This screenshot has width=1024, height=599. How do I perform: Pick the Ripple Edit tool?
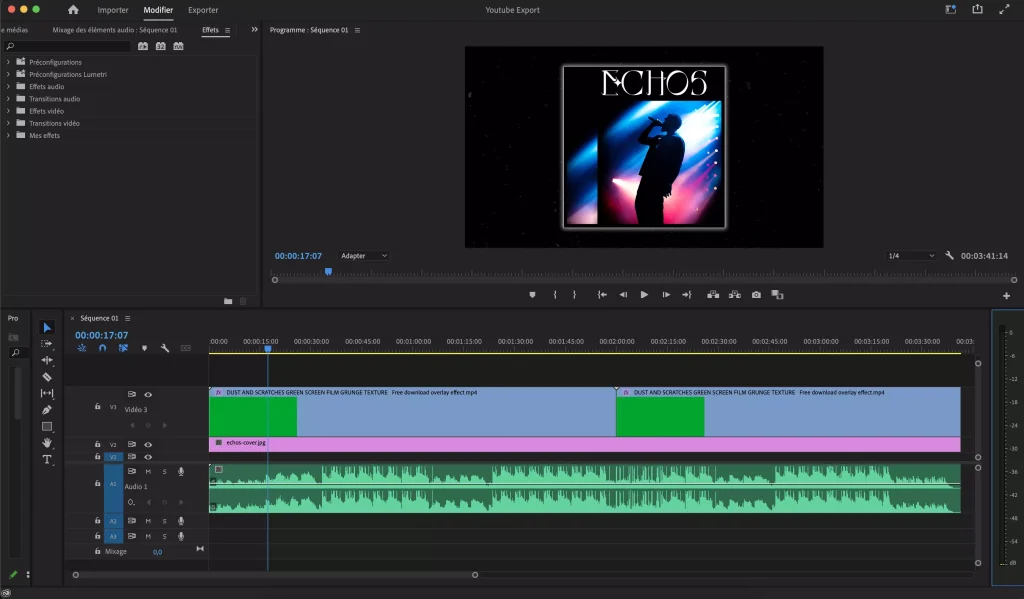(47, 360)
